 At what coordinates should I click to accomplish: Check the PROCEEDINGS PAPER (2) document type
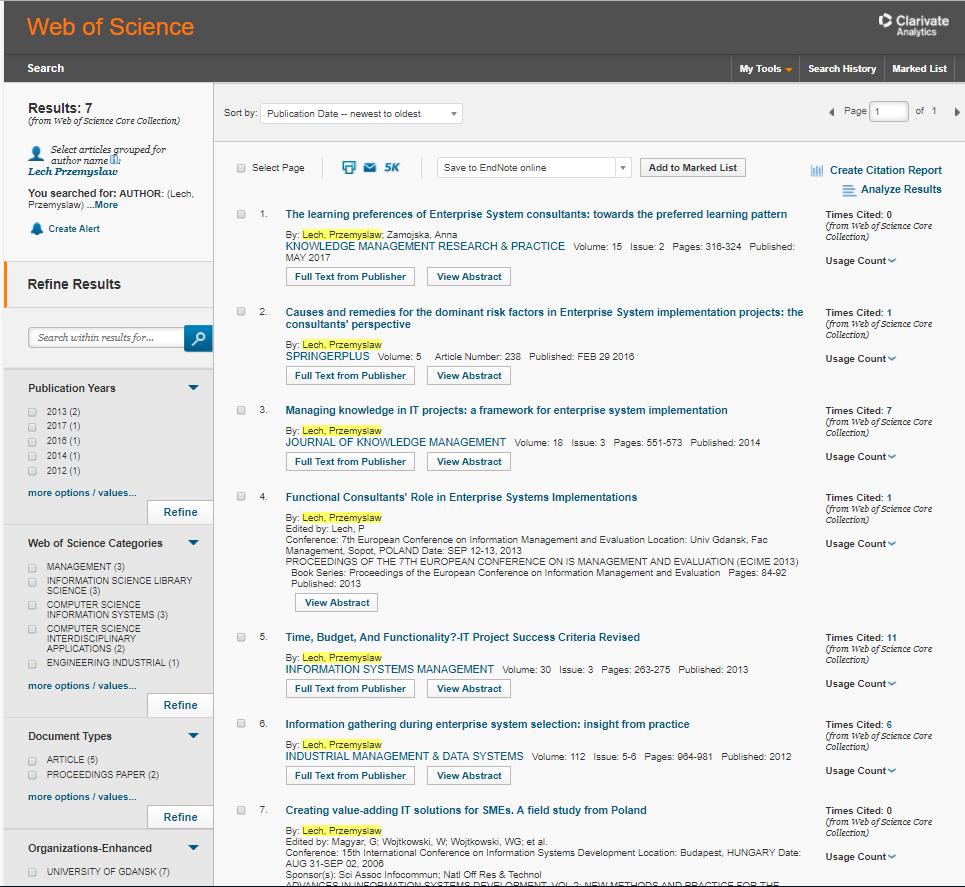33,776
